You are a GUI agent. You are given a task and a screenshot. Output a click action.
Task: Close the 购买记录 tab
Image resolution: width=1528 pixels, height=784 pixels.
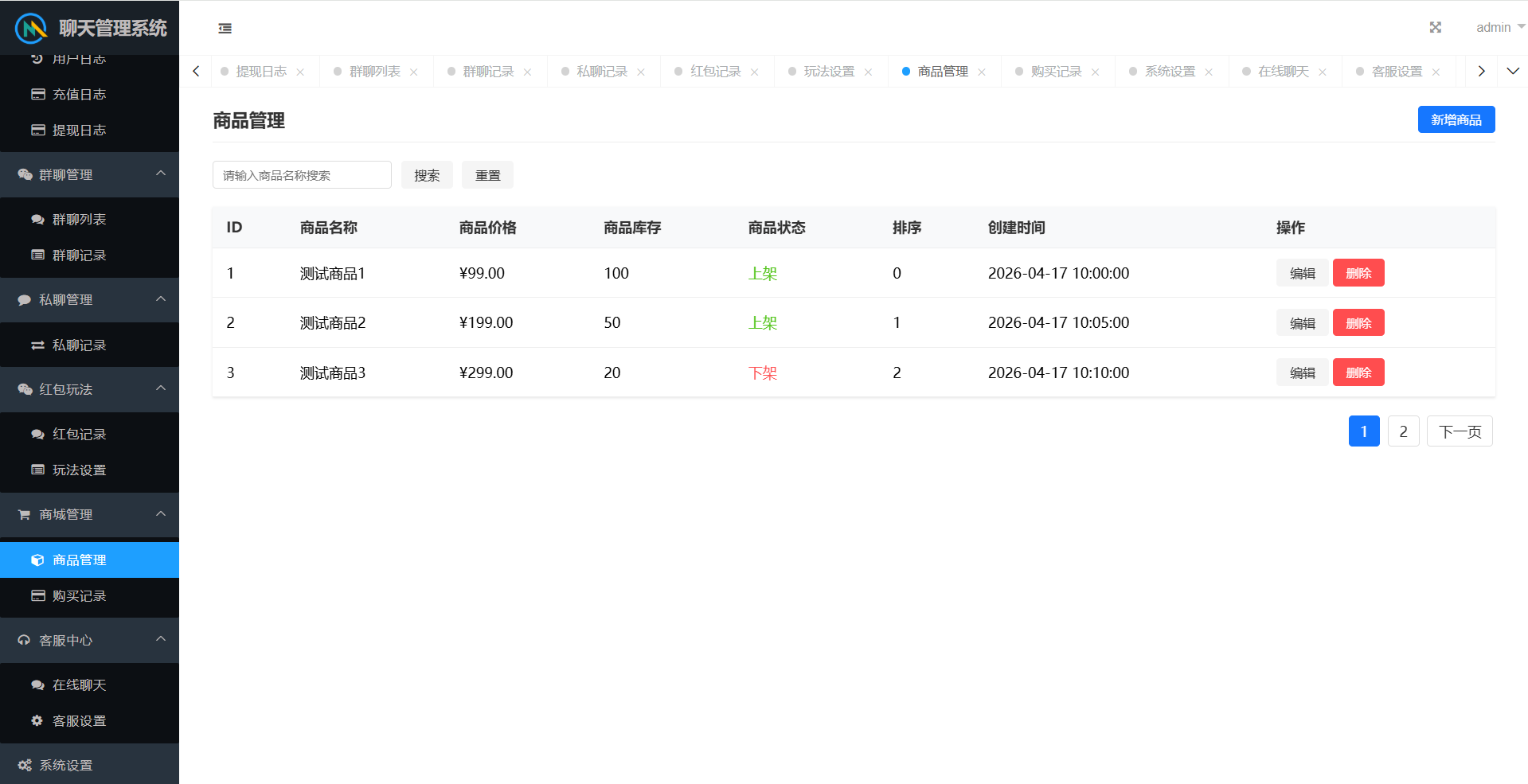pyautogui.click(x=1096, y=72)
